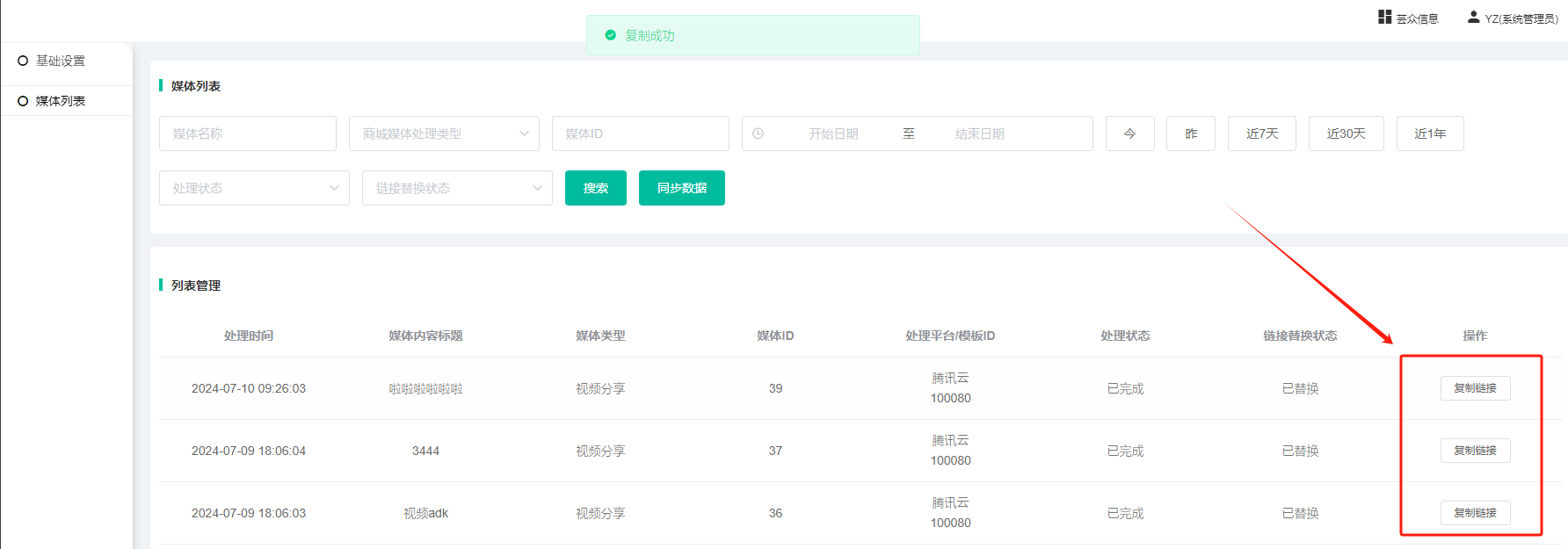Viewport: 1568px width, 549px height.
Task: Open the 处理状态 dropdown
Action: (x=254, y=188)
